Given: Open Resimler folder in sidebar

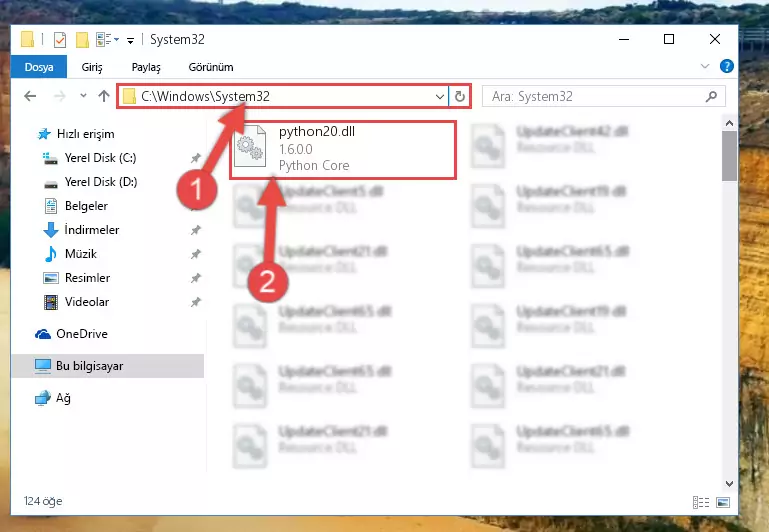Looking at the screenshot, I should coord(87,278).
